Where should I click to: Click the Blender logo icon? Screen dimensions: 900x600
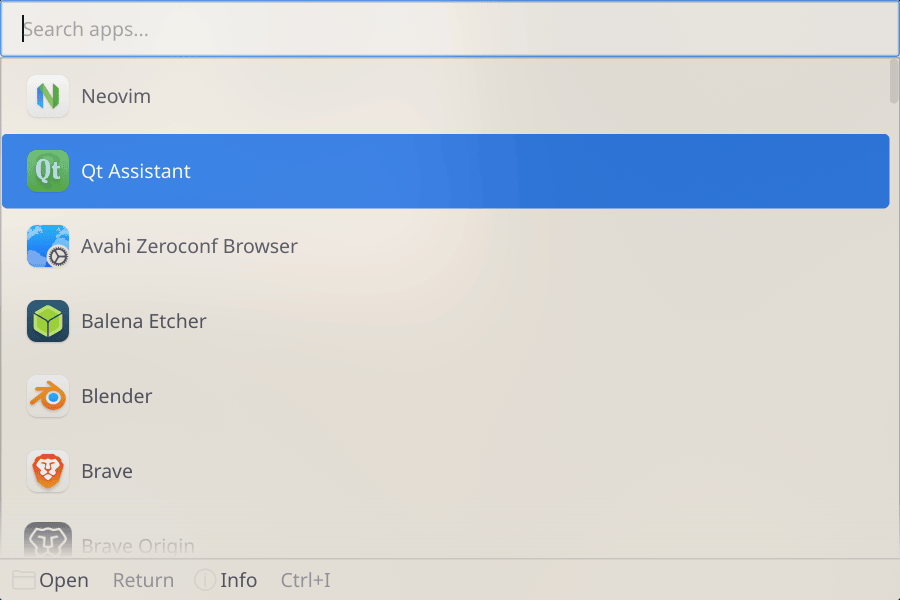[48, 396]
